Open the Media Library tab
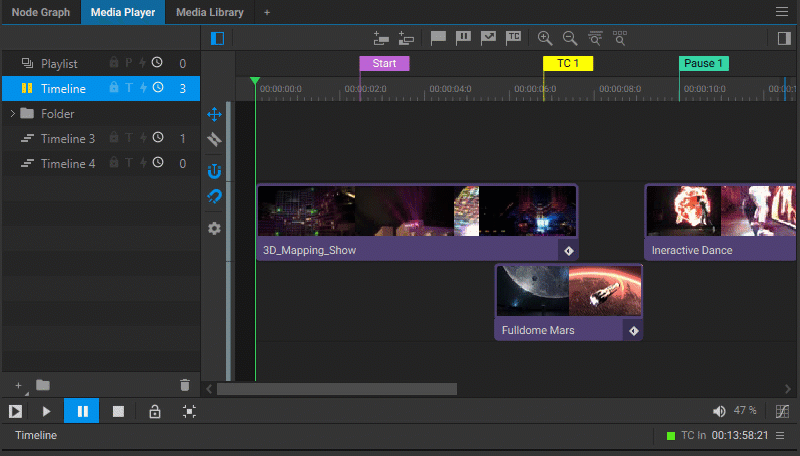The width and height of the screenshot is (800, 456). (x=210, y=12)
